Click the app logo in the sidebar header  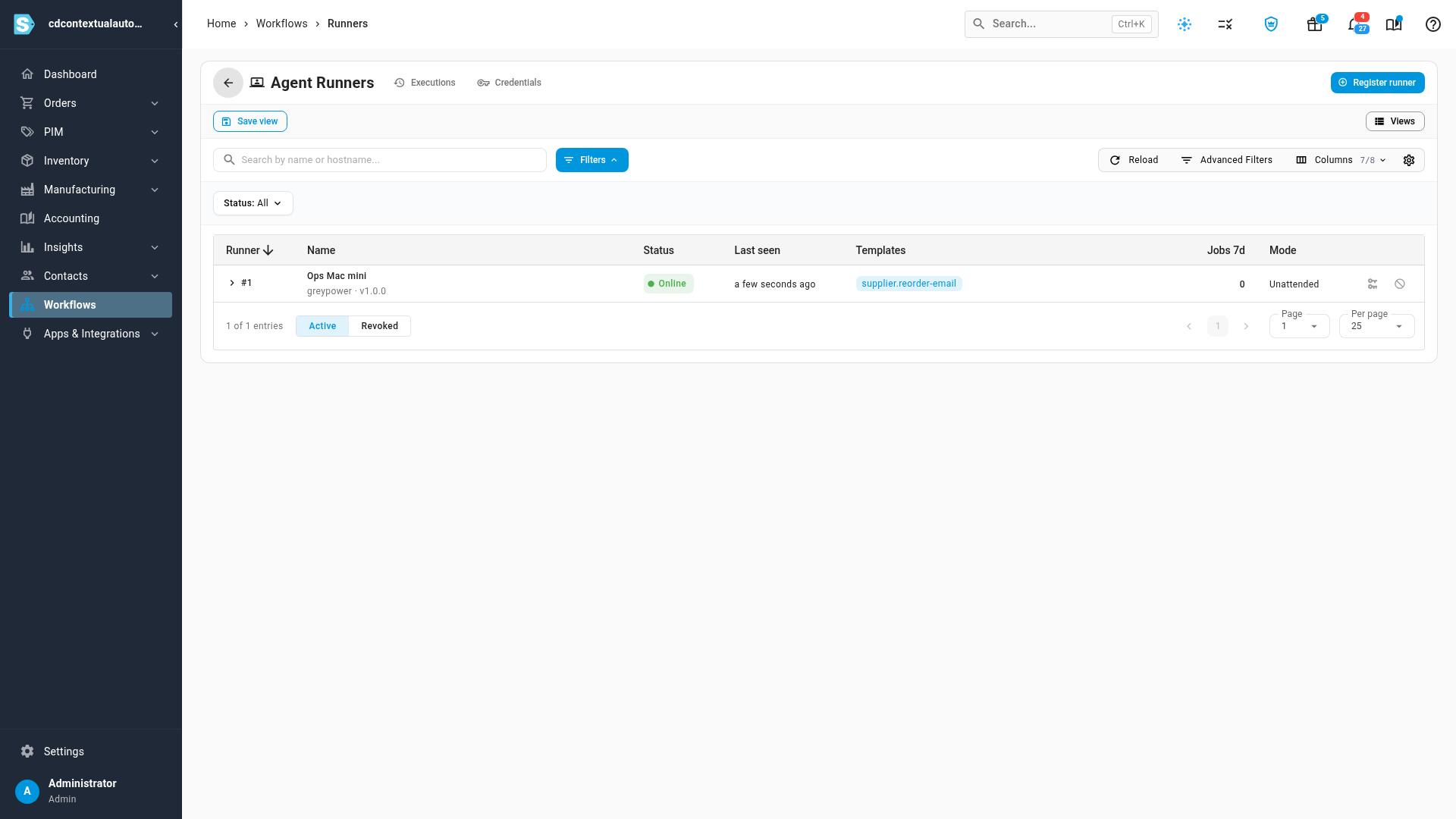pyautogui.click(x=24, y=24)
